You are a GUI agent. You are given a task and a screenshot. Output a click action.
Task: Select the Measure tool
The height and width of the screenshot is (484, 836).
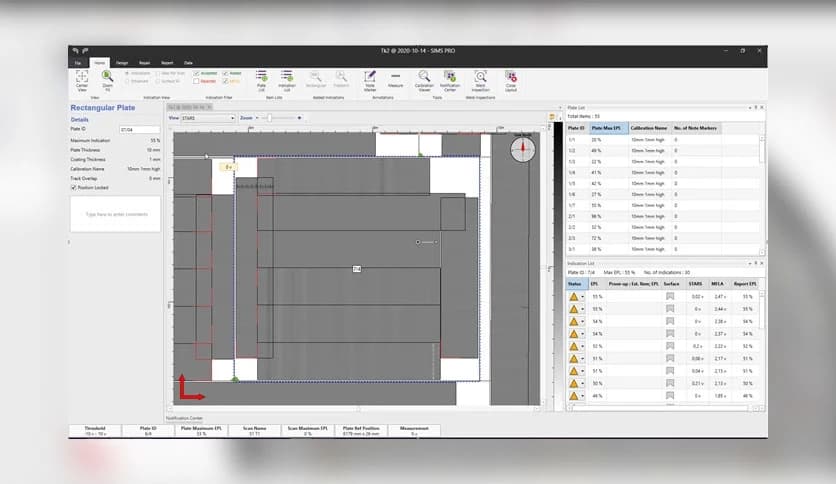[x=396, y=76]
